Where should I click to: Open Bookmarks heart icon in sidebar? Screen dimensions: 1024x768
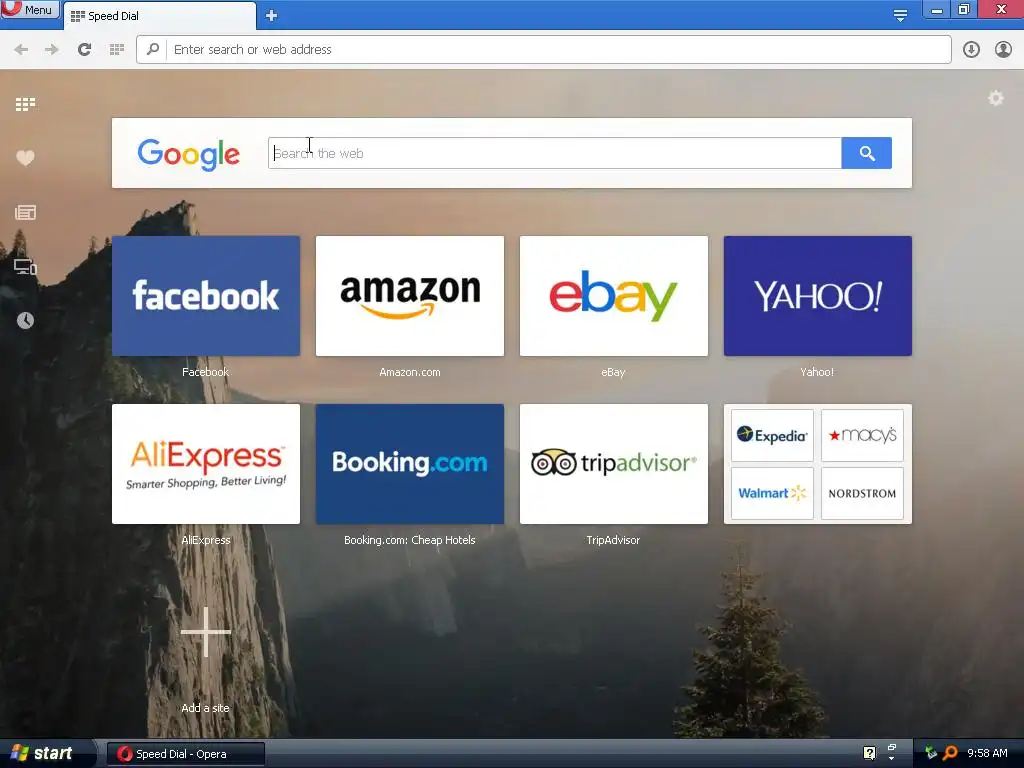(25, 158)
